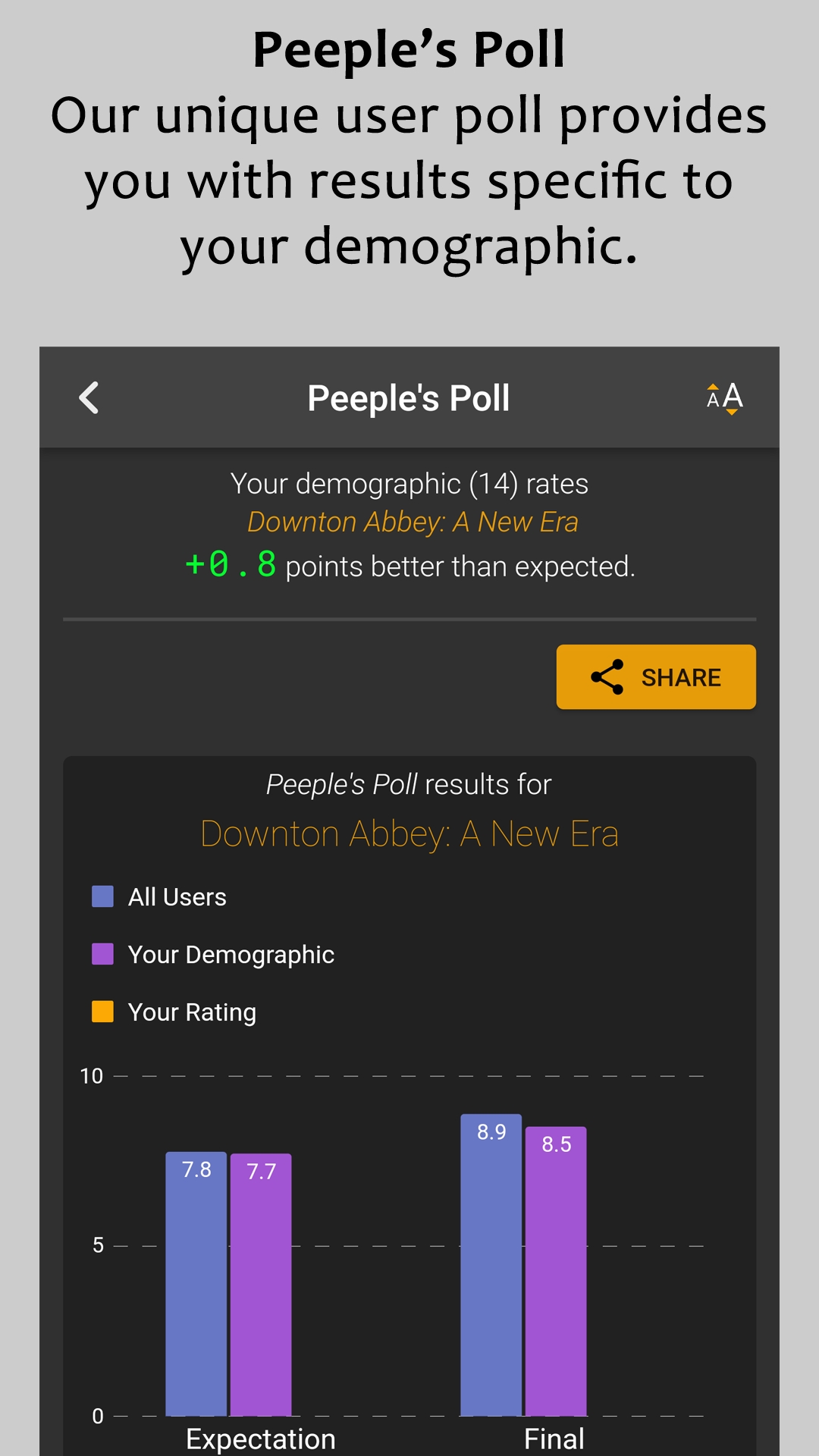Tap the green +0.8 points score

[231, 565]
